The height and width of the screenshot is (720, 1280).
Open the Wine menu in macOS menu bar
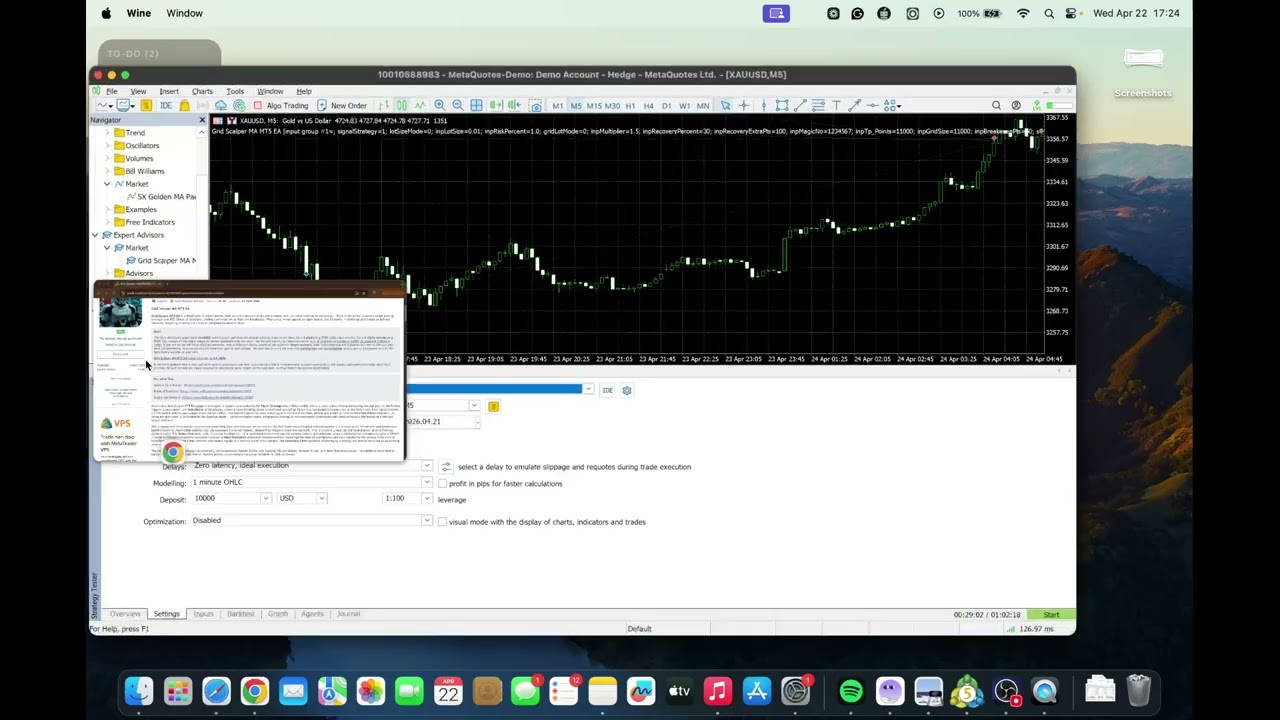(x=139, y=13)
